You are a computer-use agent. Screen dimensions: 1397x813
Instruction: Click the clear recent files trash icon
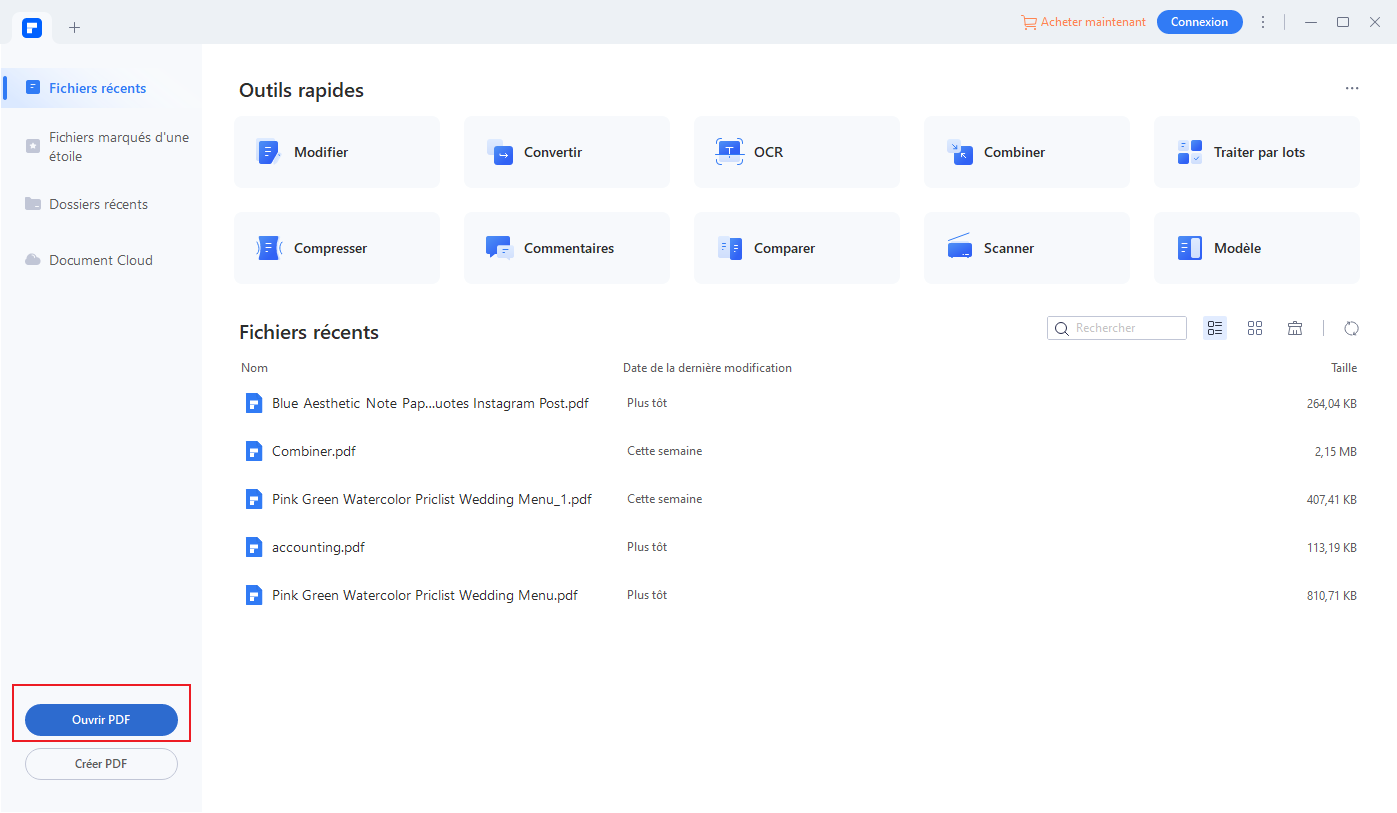click(x=1295, y=328)
